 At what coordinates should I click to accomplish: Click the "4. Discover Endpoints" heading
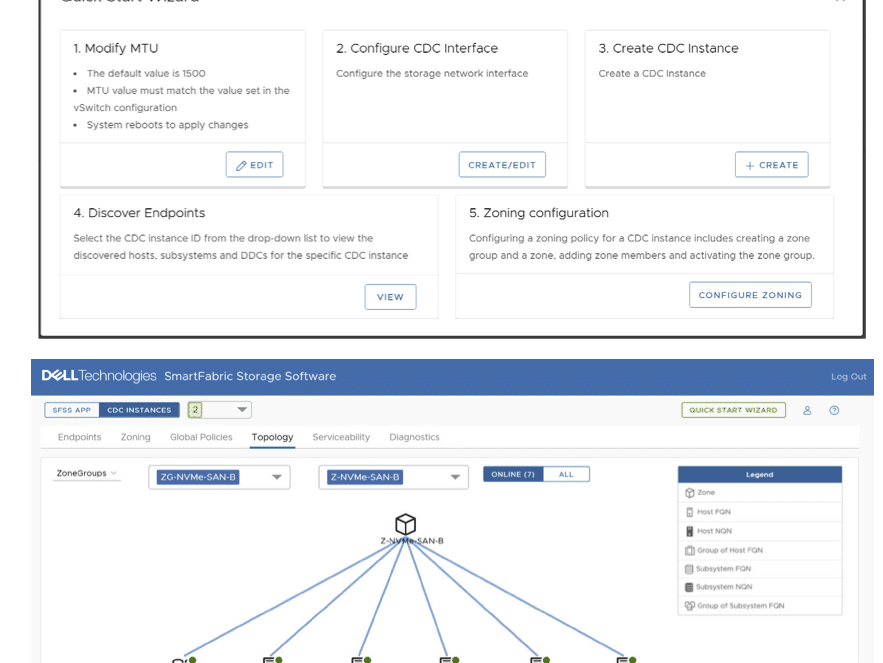click(139, 213)
